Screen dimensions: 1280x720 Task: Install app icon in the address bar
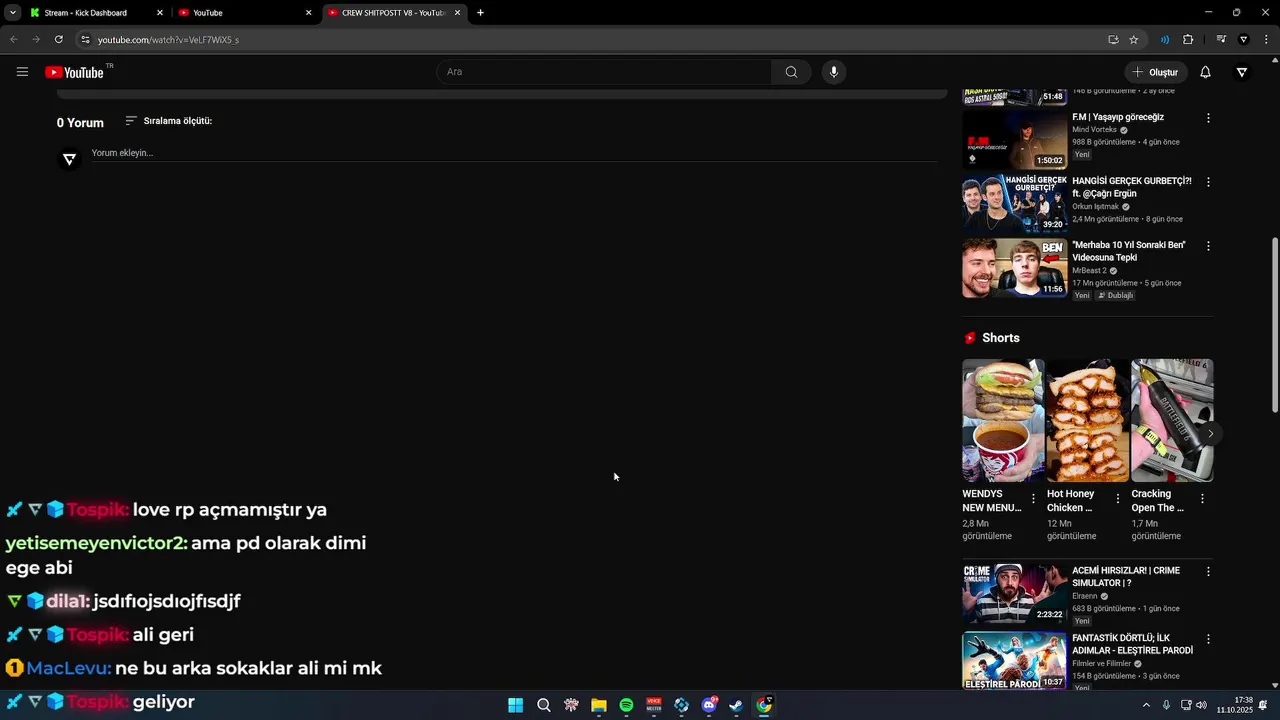[1113, 39]
